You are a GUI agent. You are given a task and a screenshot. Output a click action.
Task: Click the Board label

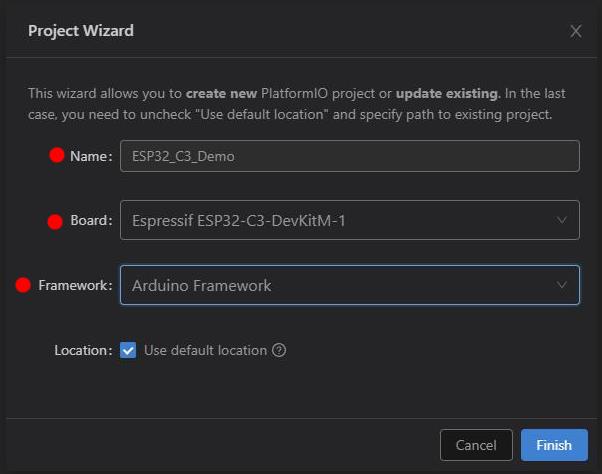pos(91,220)
